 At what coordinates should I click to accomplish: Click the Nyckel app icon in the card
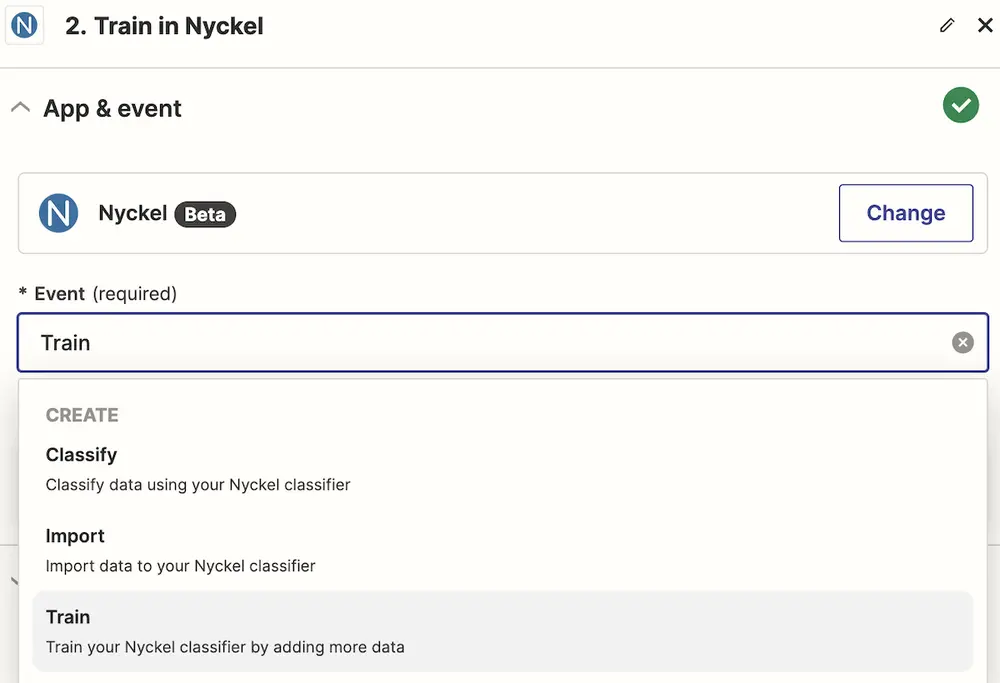[59, 213]
